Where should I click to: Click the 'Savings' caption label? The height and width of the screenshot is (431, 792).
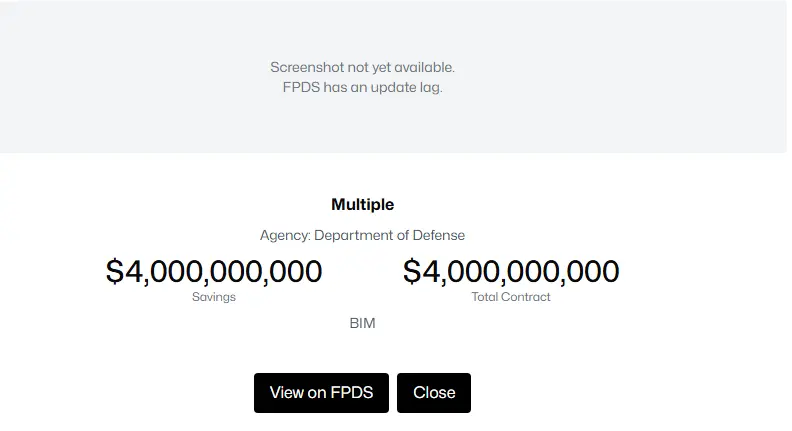pyautogui.click(x=214, y=297)
